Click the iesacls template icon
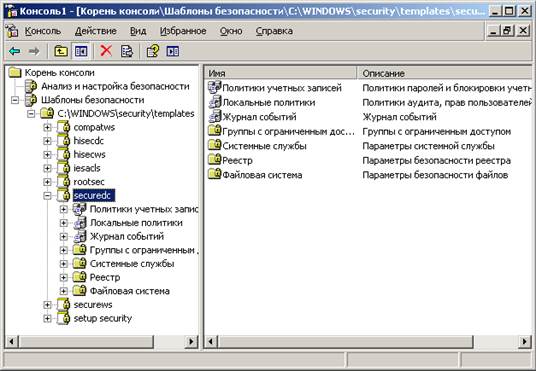536x371 pixels. point(64,168)
